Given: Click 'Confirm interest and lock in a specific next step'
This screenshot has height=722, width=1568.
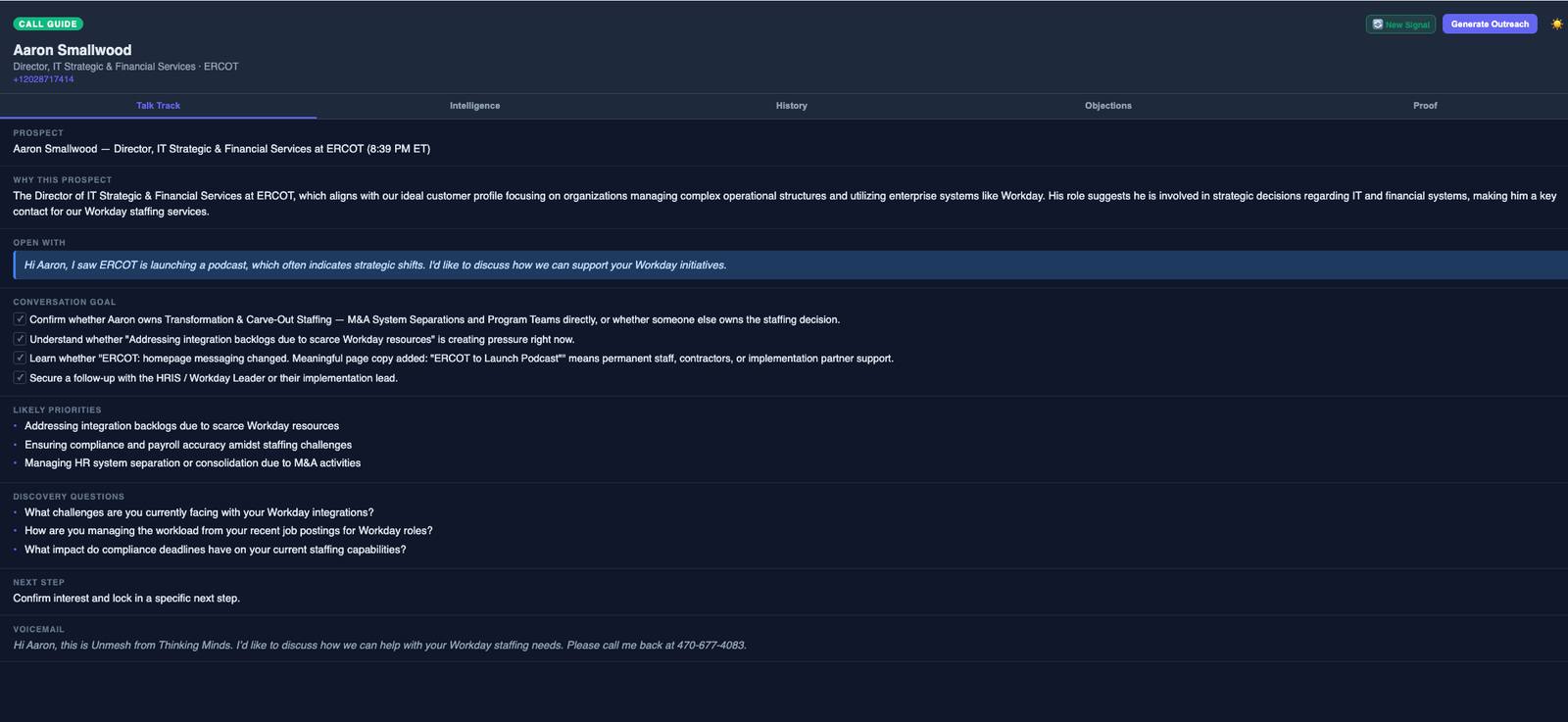Looking at the screenshot, I should point(126,599).
